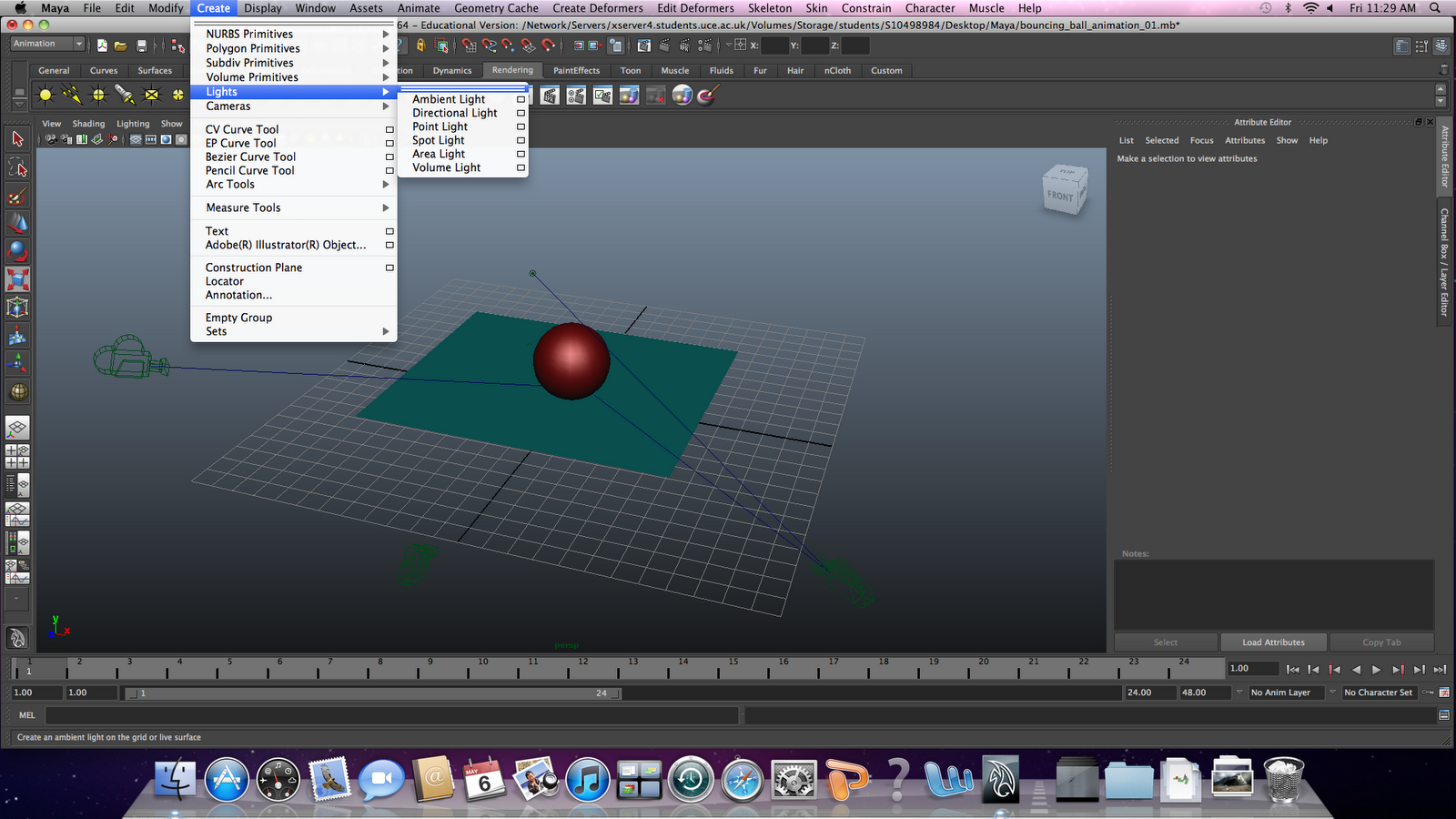Viewport: 1456px width, 819px height.
Task: Open the Animate menu
Action: pos(419,8)
